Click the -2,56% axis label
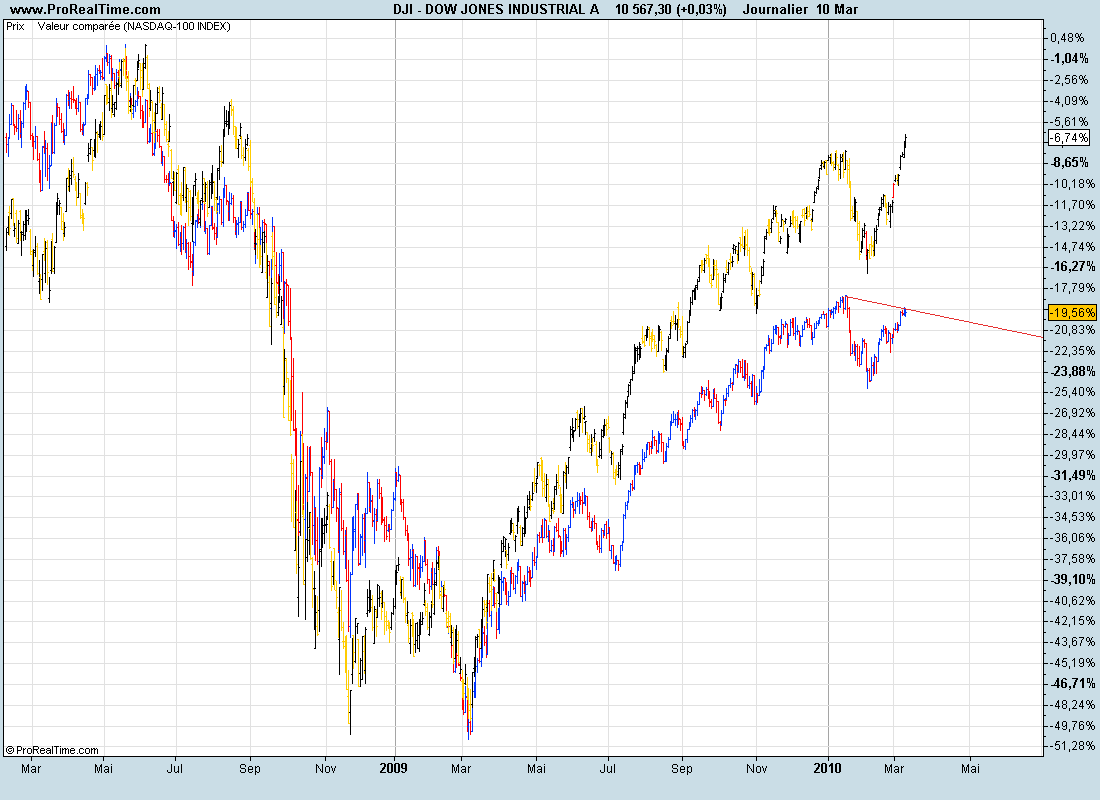The height and width of the screenshot is (800, 1100). pyautogui.click(x=1070, y=80)
